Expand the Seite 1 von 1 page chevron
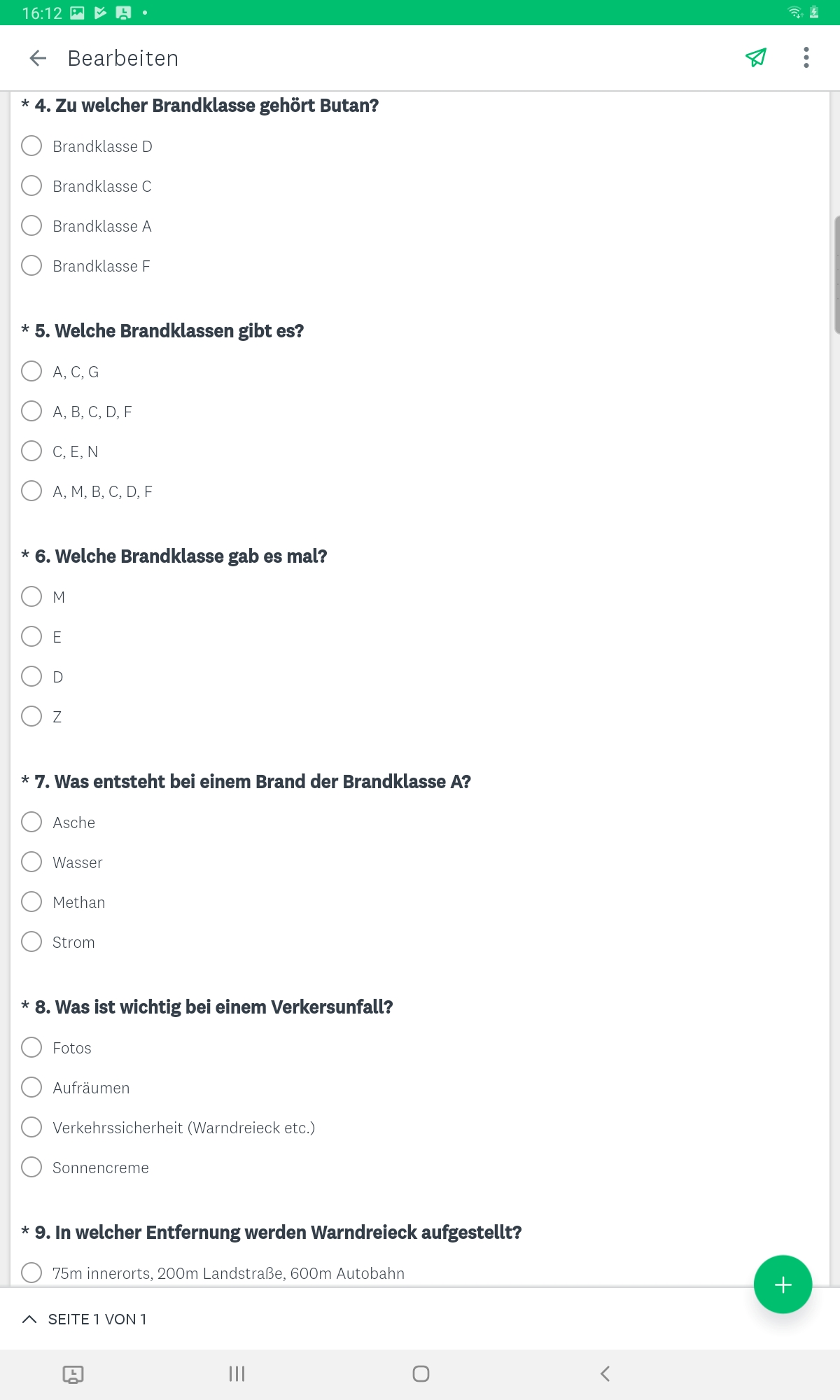Viewport: 840px width, 1400px height. coord(29,1319)
